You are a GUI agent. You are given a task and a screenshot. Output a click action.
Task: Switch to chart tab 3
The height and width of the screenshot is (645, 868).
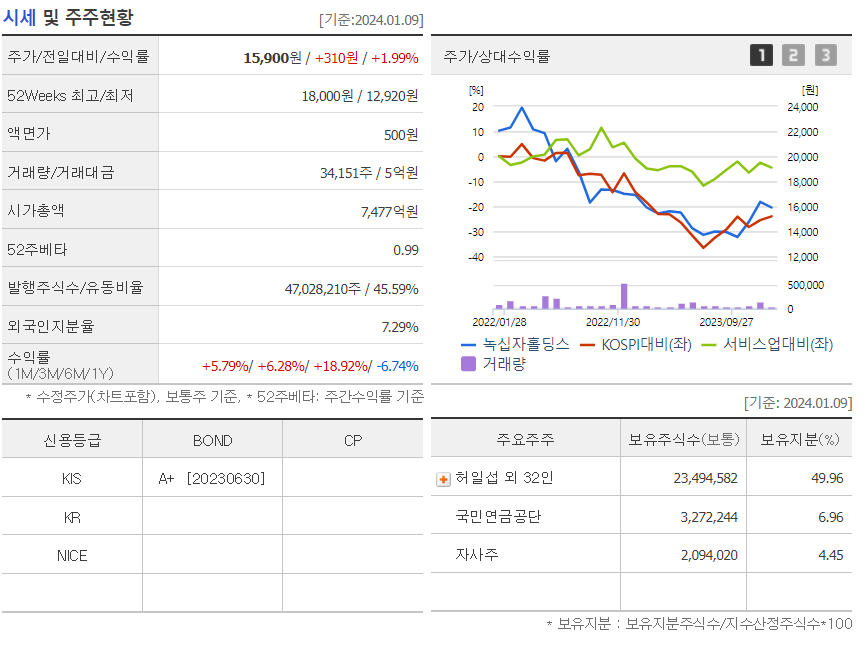point(825,55)
